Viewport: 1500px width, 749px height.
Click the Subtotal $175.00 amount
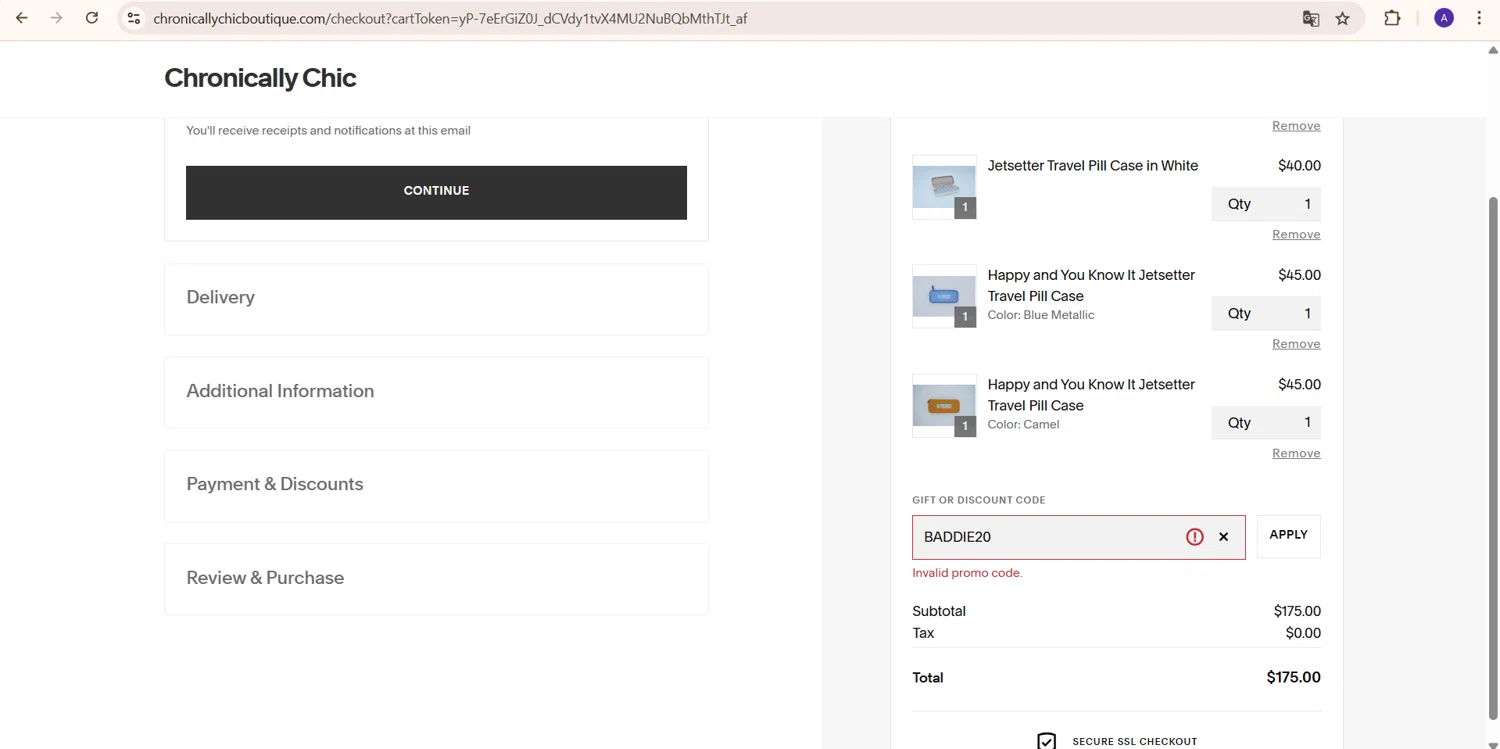click(1297, 611)
